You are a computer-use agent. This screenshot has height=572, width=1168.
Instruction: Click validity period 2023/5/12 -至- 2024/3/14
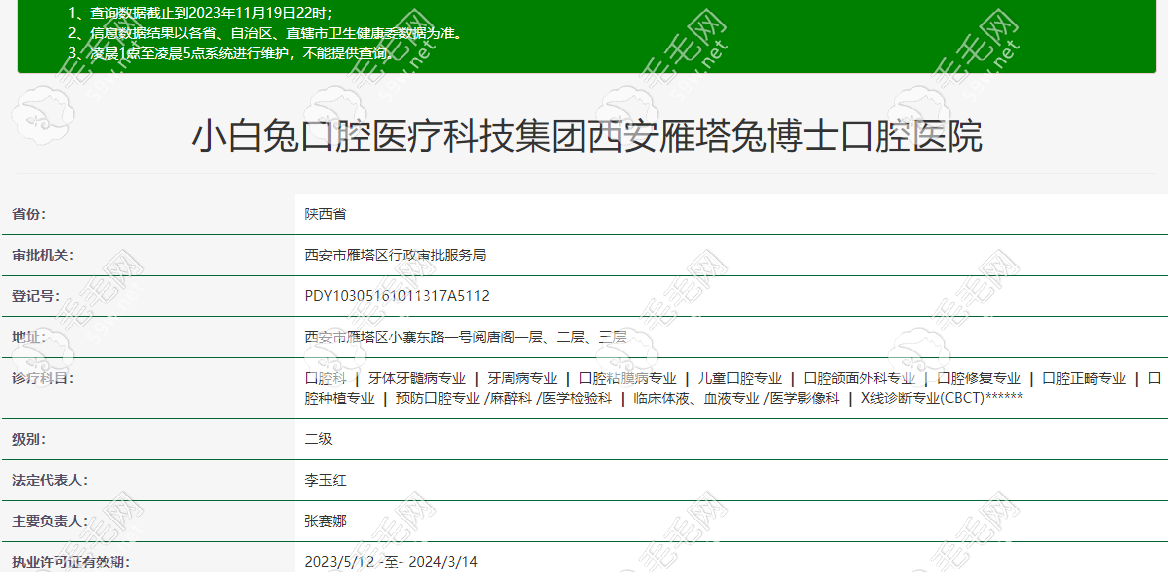tap(391, 562)
